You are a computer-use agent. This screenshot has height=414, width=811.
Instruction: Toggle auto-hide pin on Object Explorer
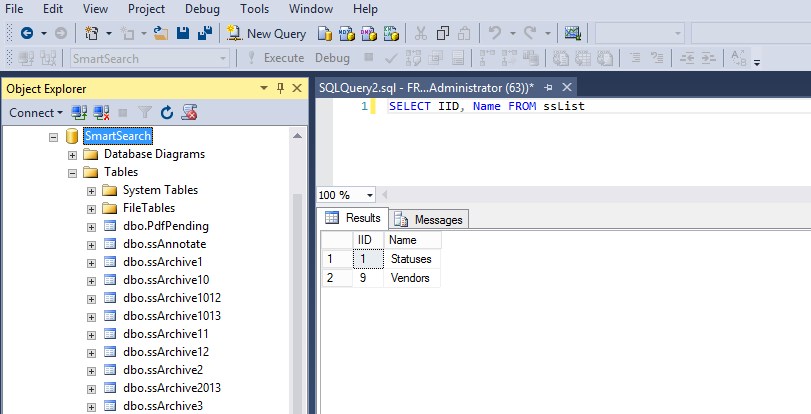click(280, 88)
